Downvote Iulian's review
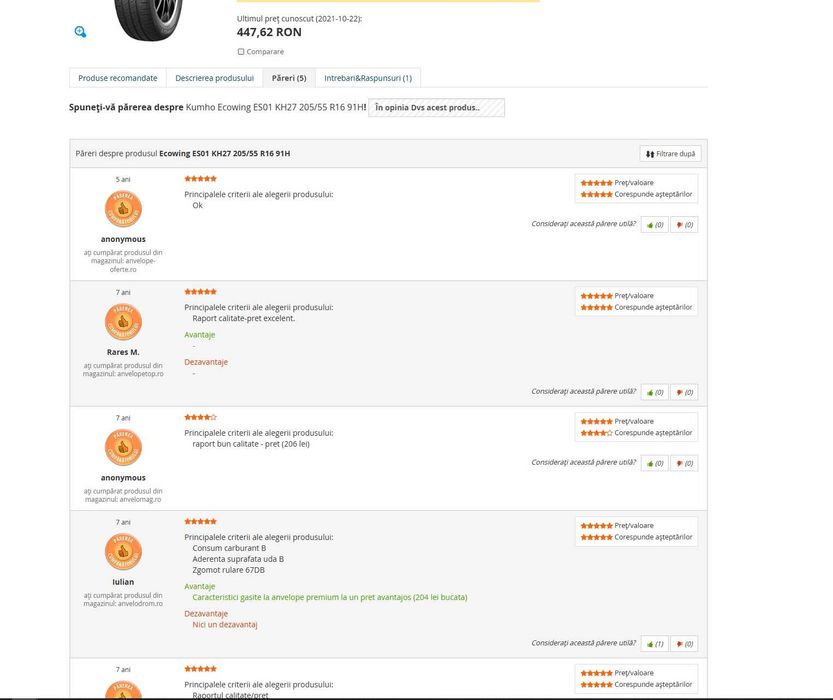Screen dimensions: 833x700 pos(684,644)
